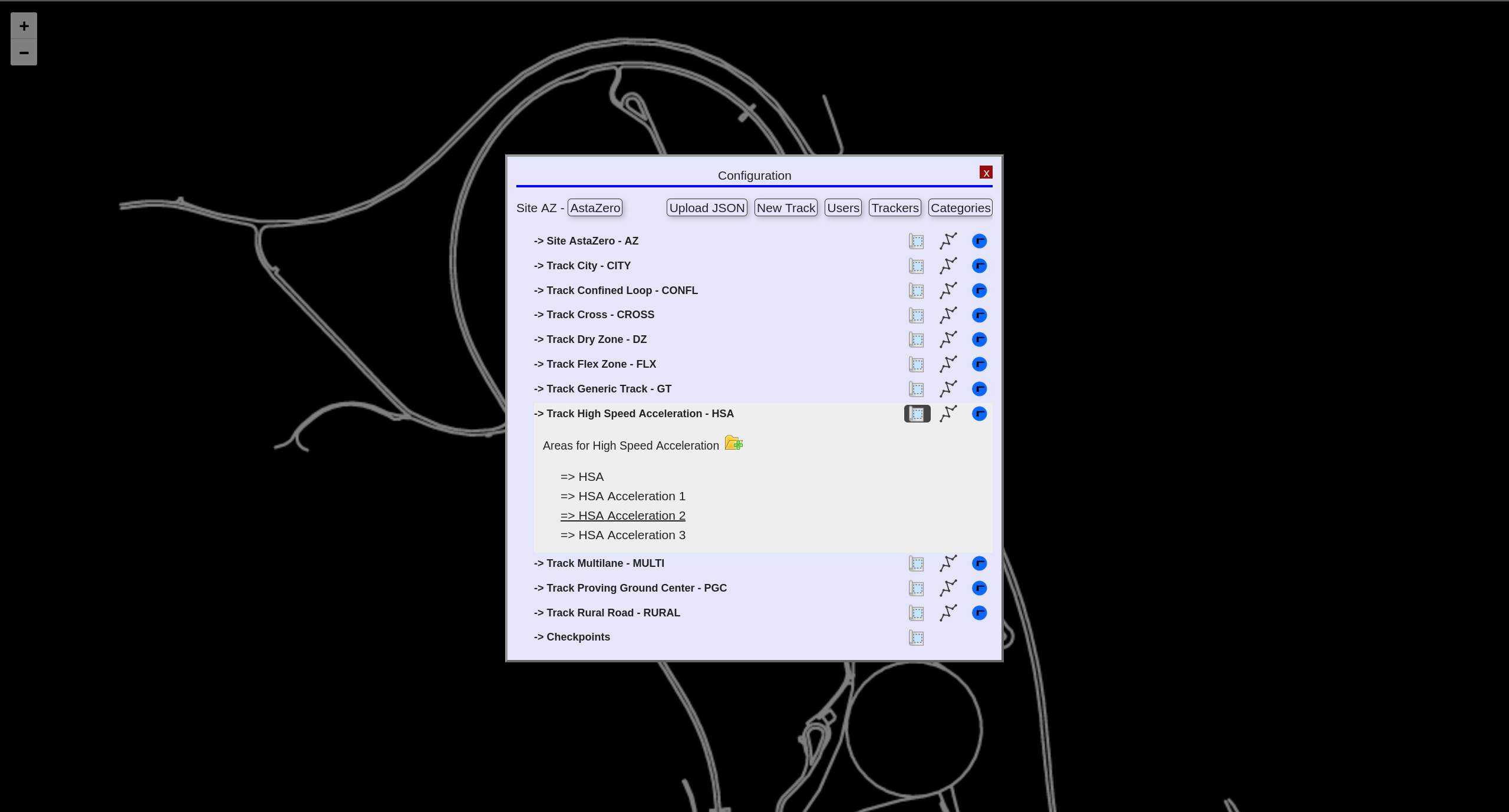1509x812 pixels.
Task: Click blue round icon for Dry Zone - DZ
Action: (979, 339)
